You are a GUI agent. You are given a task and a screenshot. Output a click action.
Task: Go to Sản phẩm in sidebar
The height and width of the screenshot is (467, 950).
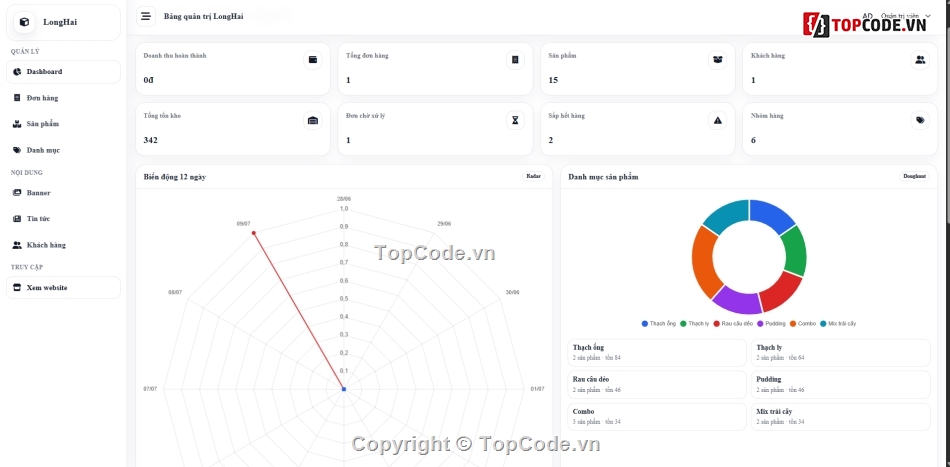tap(64, 124)
